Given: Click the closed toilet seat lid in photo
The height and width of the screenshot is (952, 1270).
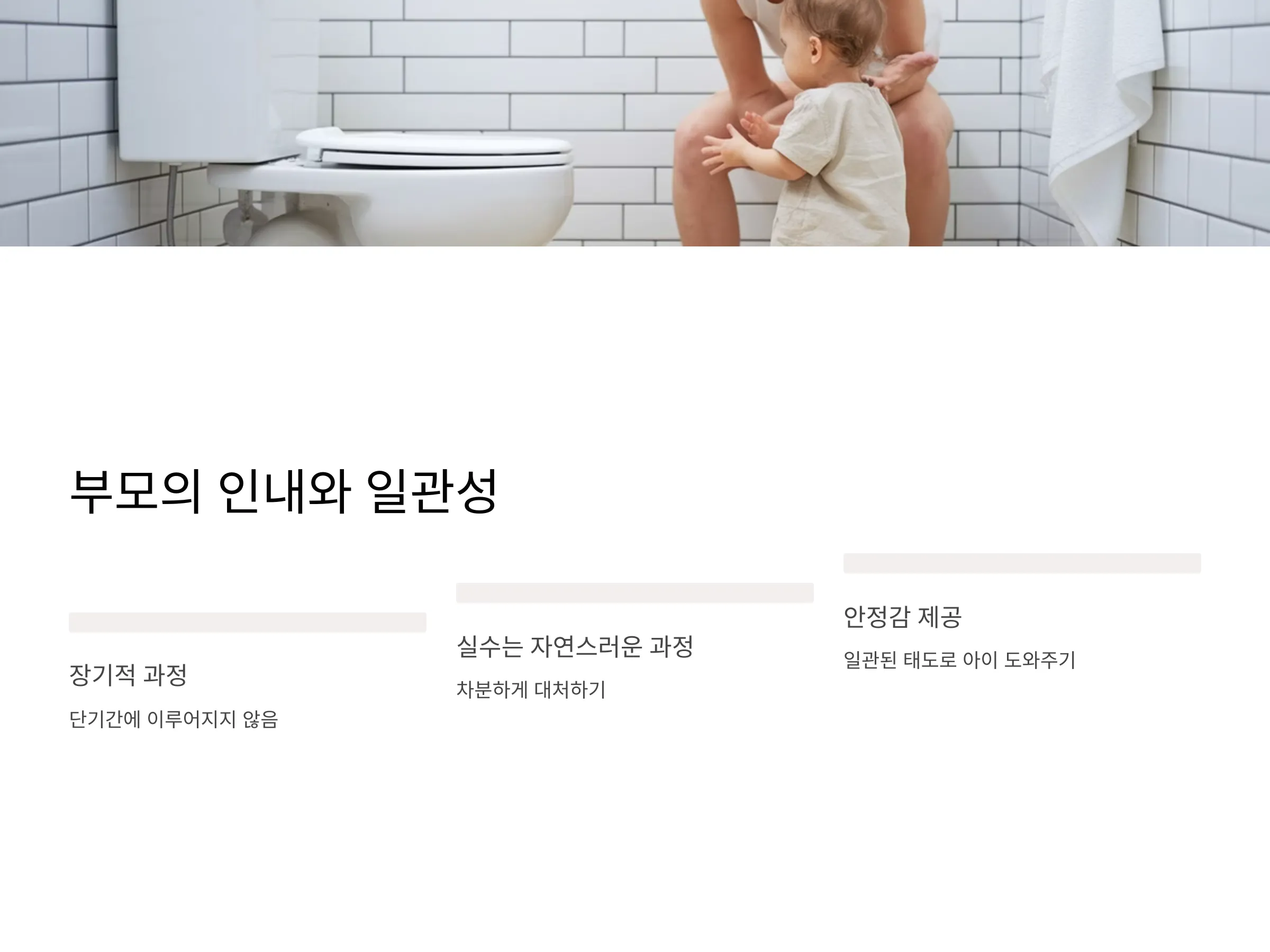Looking at the screenshot, I should pyautogui.click(x=434, y=147).
